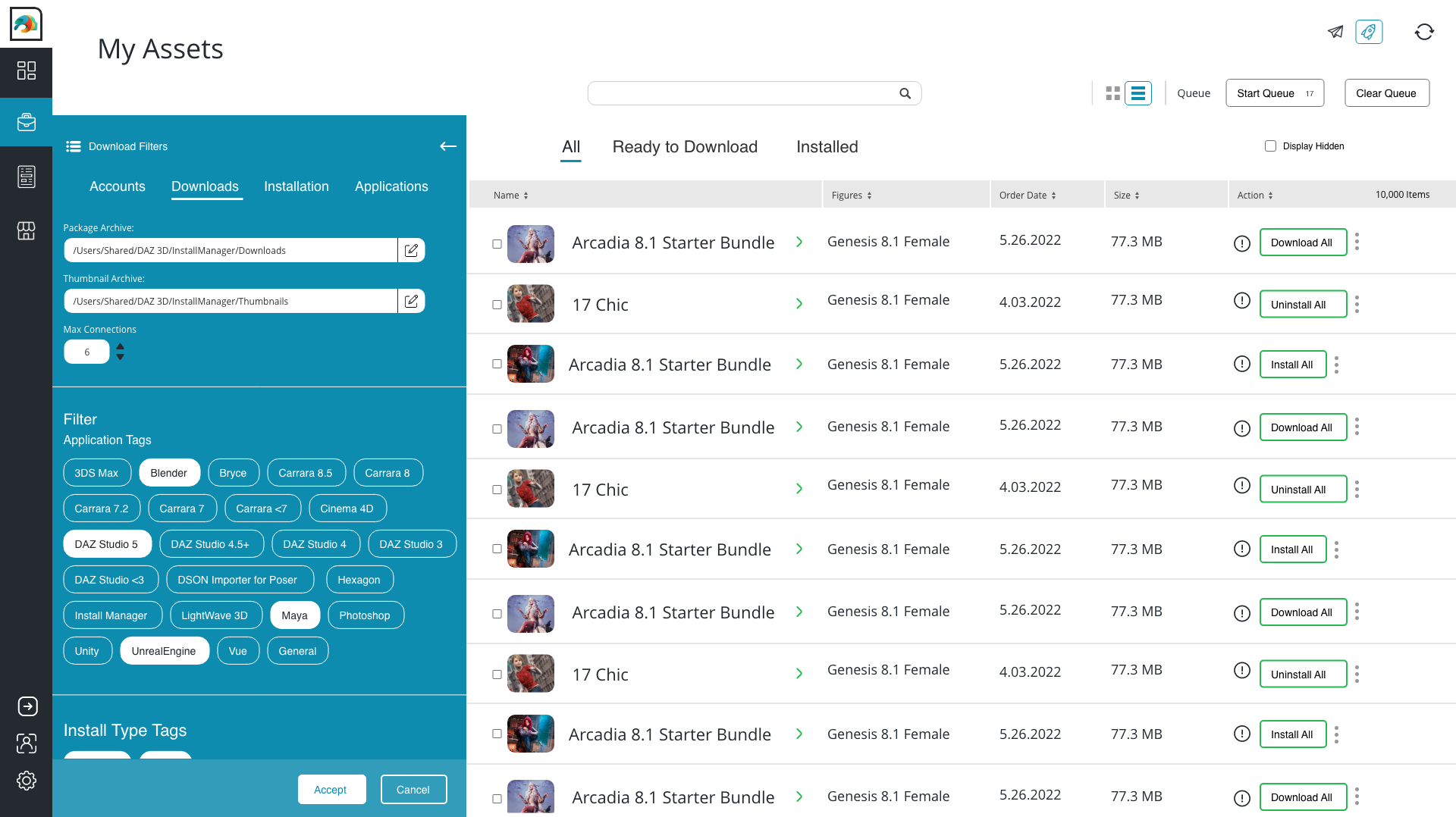Check the first 17 Chic row checkbox
The image size is (1456, 817).
pyautogui.click(x=497, y=305)
